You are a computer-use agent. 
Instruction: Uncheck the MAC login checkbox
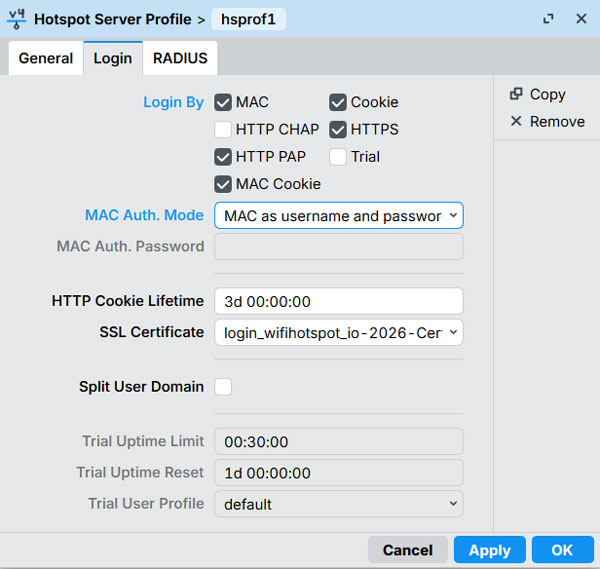coord(223,102)
